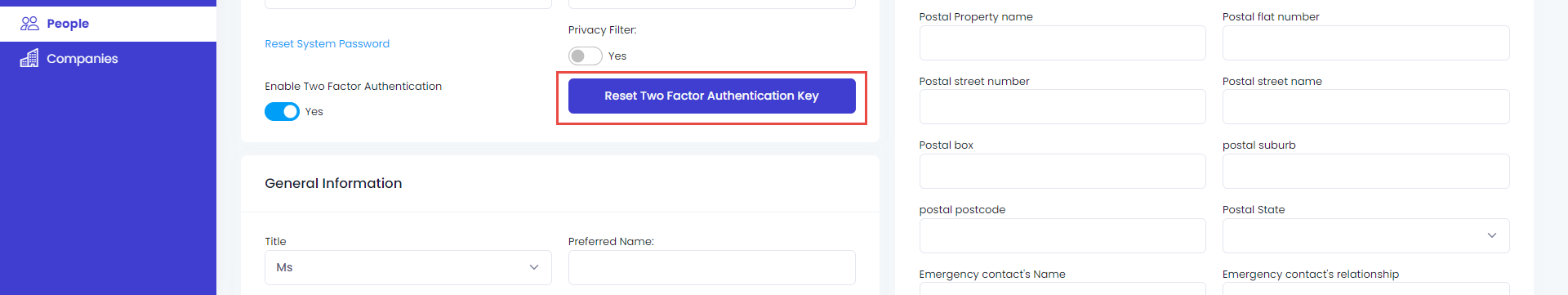Viewport: 1568px width, 295px height.
Task: Click the postal suburb input field
Action: [1365, 172]
